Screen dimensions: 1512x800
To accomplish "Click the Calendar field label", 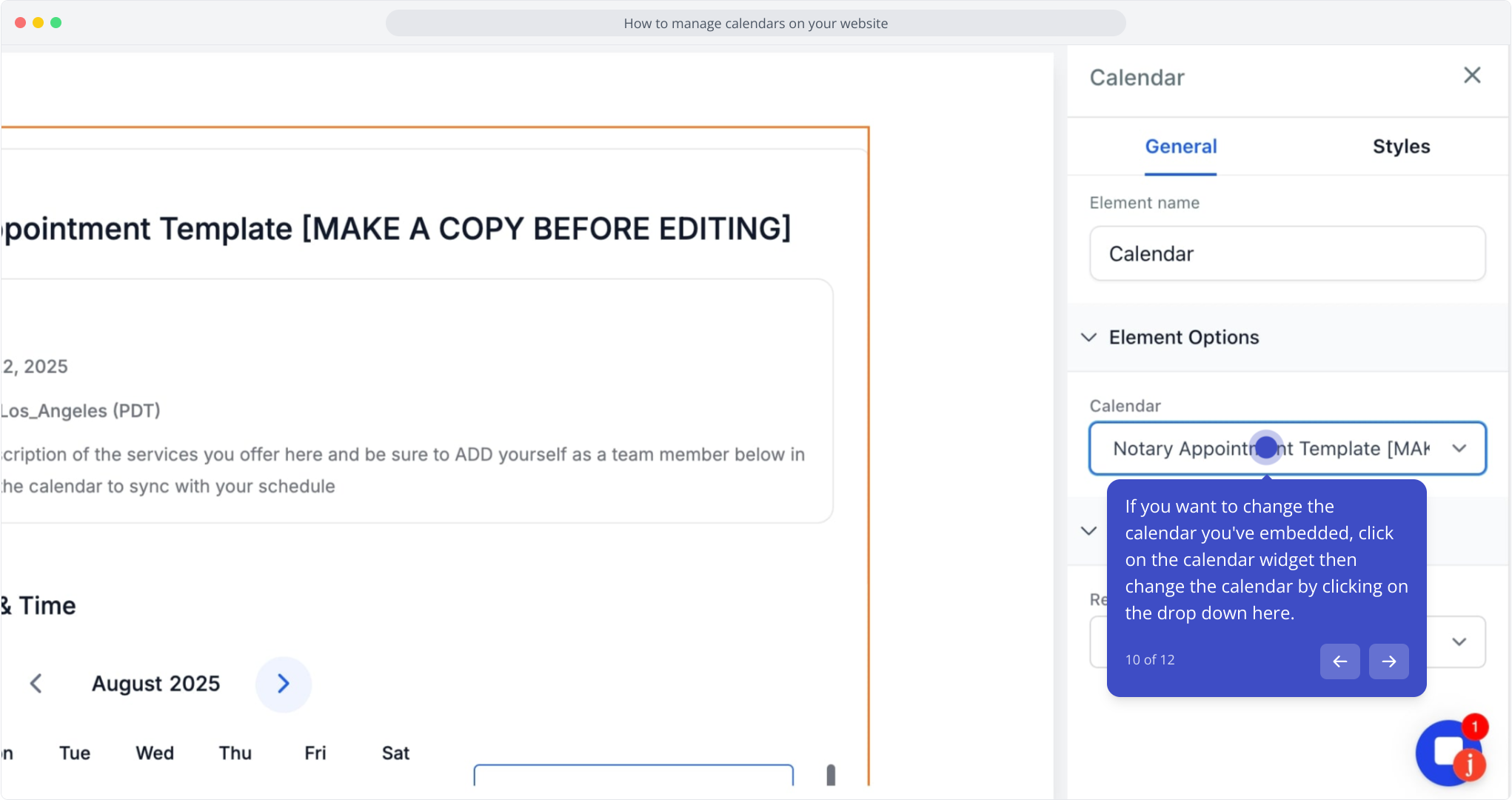I will (x=1125, y=406).
